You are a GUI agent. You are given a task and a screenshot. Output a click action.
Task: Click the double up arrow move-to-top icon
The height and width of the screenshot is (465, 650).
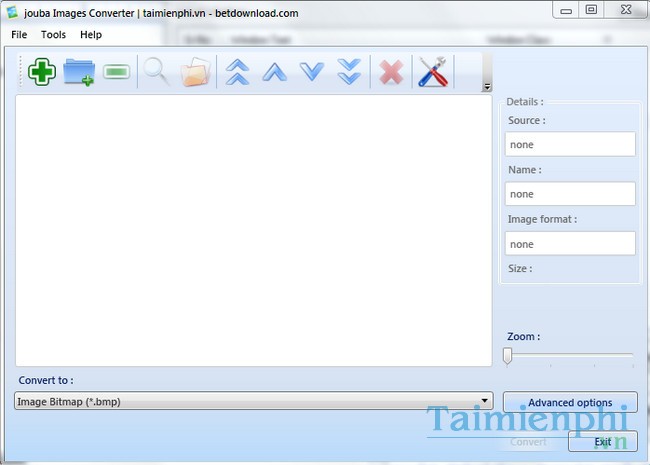point(237,72)
